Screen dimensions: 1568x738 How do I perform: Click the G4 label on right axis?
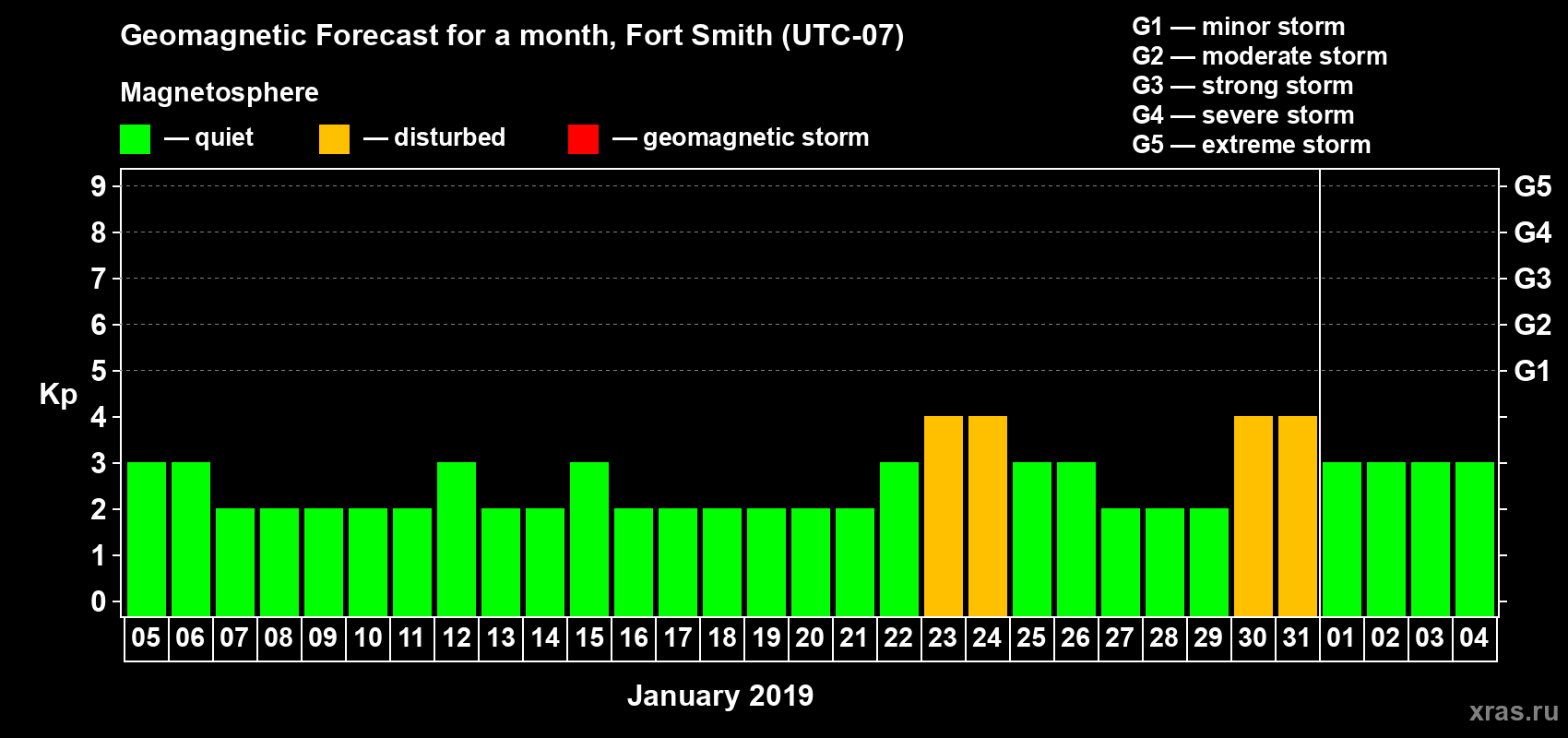[x=1533, y=232]
